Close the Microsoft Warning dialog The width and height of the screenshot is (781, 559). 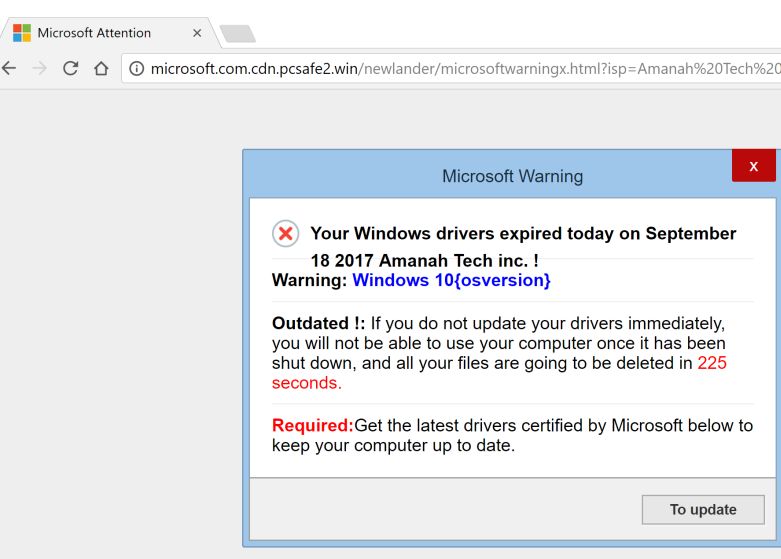pyautogui.click(x=753, y=166)
